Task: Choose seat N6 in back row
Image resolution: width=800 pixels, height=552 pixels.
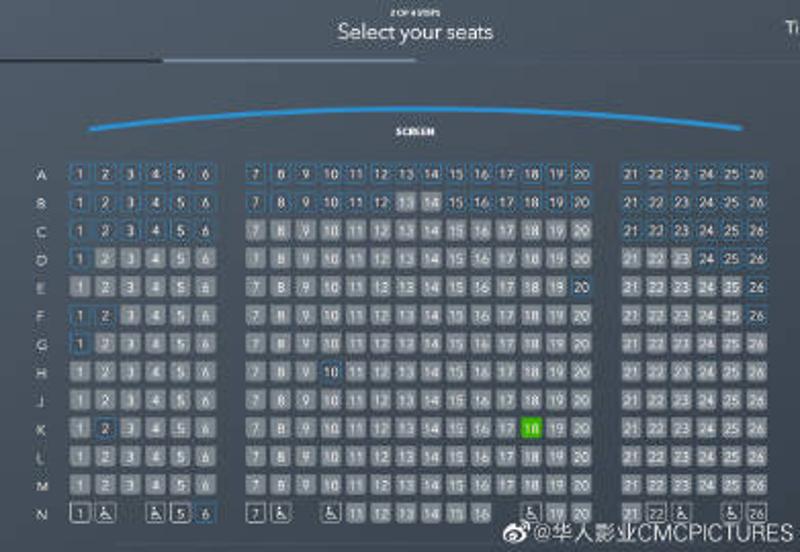Action: point(205,513)
